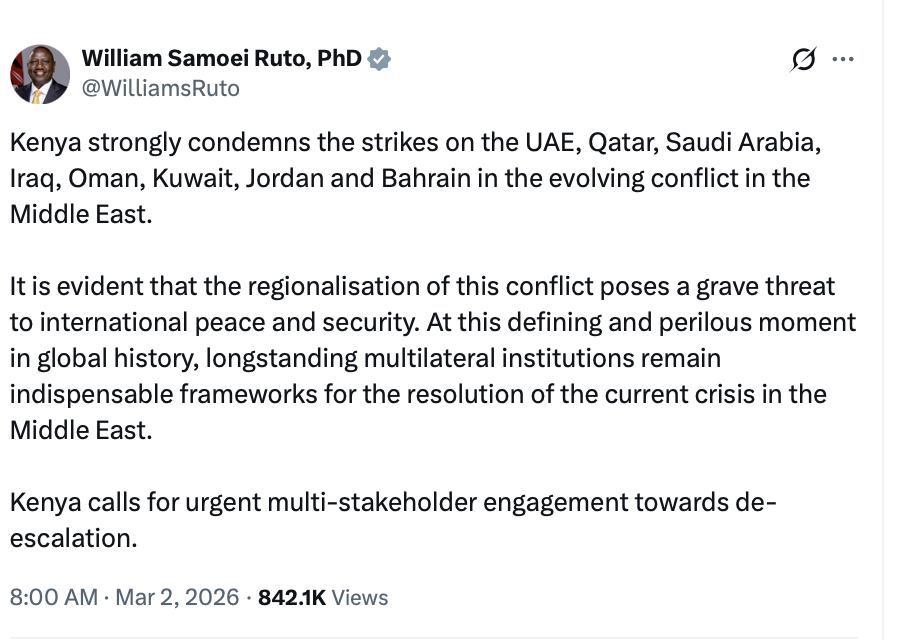The height and width of the screenshot is (640, 912).
Task: Click the PhD suffix in the name
Action: pos(339,59)
